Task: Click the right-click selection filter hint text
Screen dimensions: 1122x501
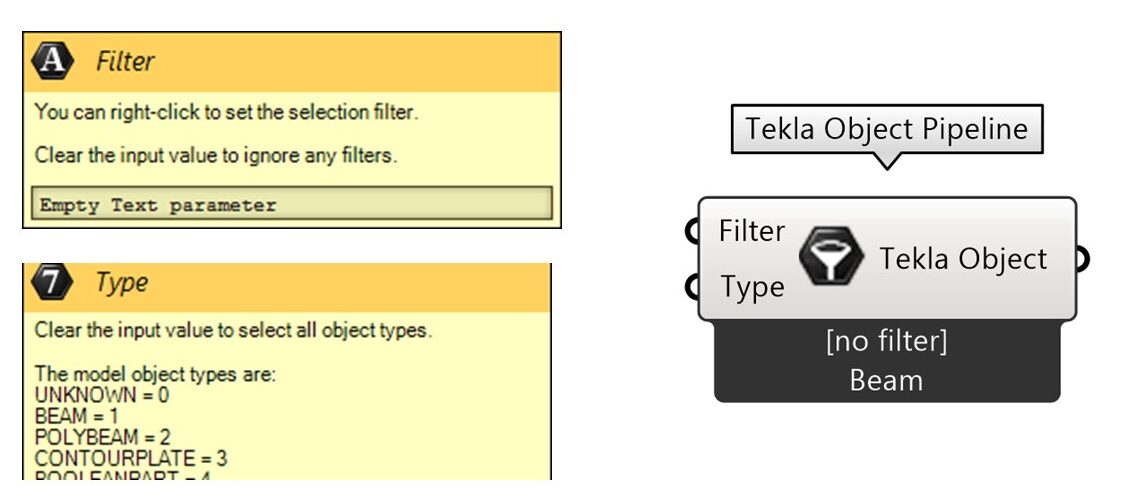Action: click(226, 112)
